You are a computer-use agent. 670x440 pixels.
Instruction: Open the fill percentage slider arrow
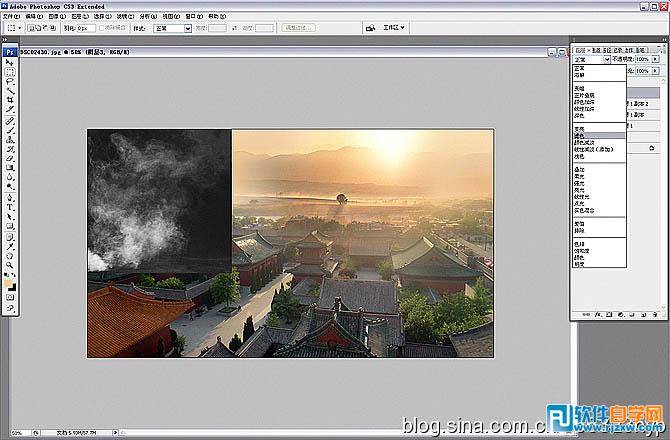[655, 71]
